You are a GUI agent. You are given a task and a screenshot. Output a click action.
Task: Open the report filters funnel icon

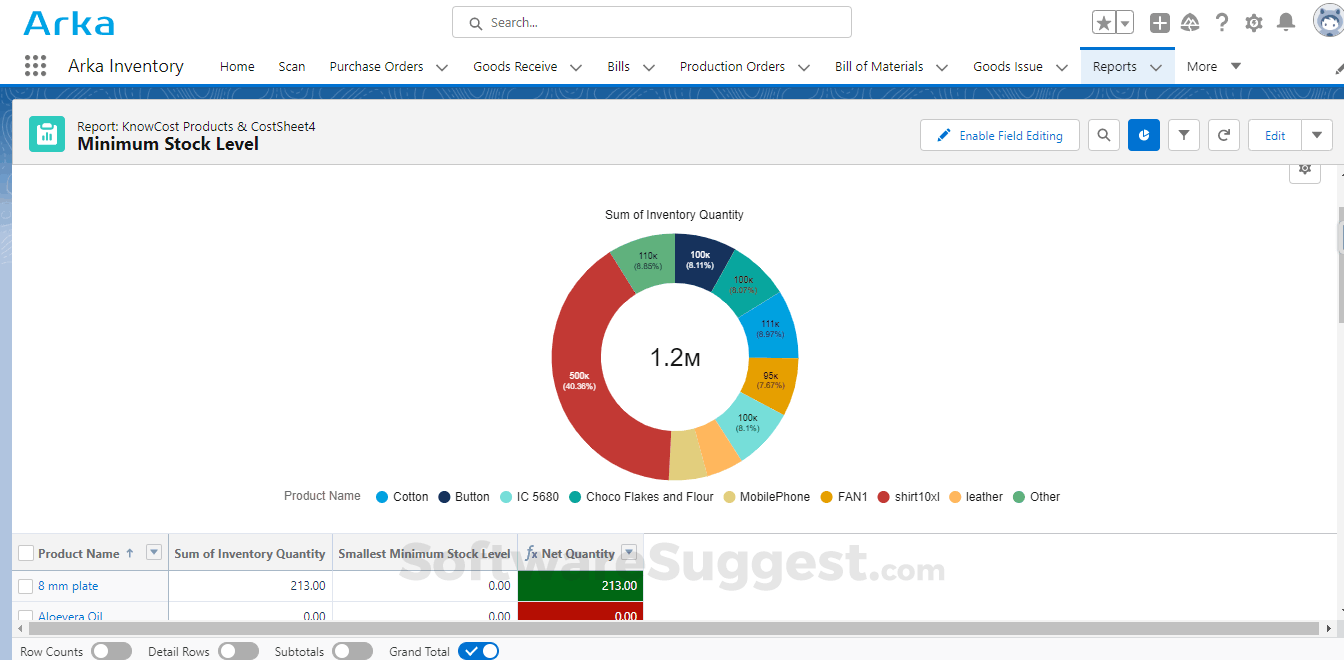pos(1183,135)
